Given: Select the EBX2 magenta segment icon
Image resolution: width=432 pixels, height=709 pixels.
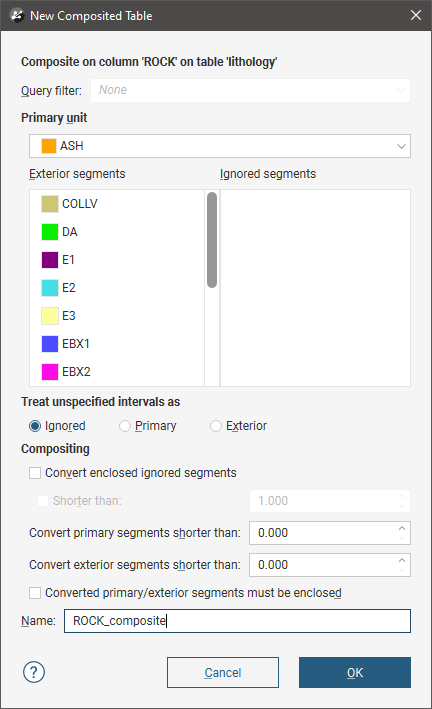Looking at the screenshot, I should tap(50, 372).
